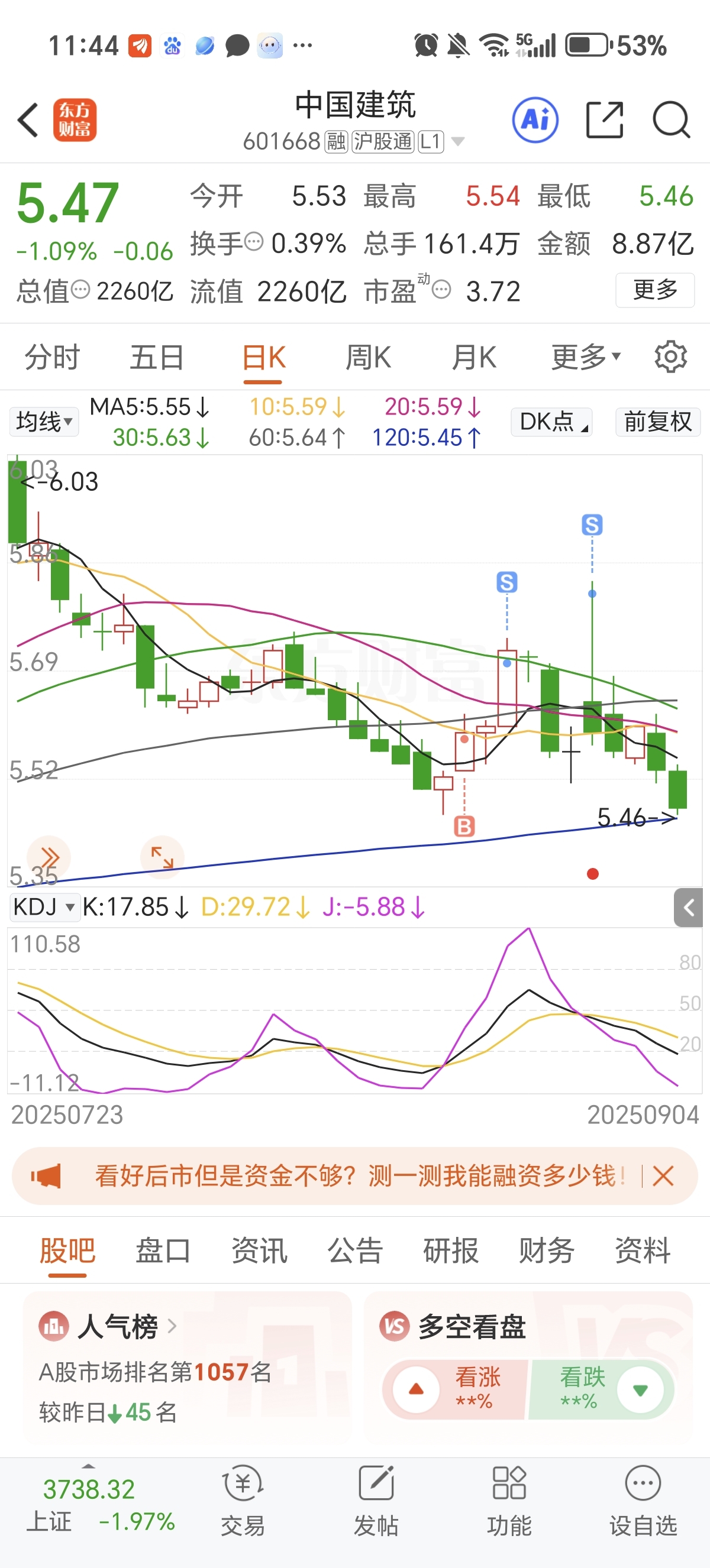Open 发帖 post icon

(x=376, y=1483)
